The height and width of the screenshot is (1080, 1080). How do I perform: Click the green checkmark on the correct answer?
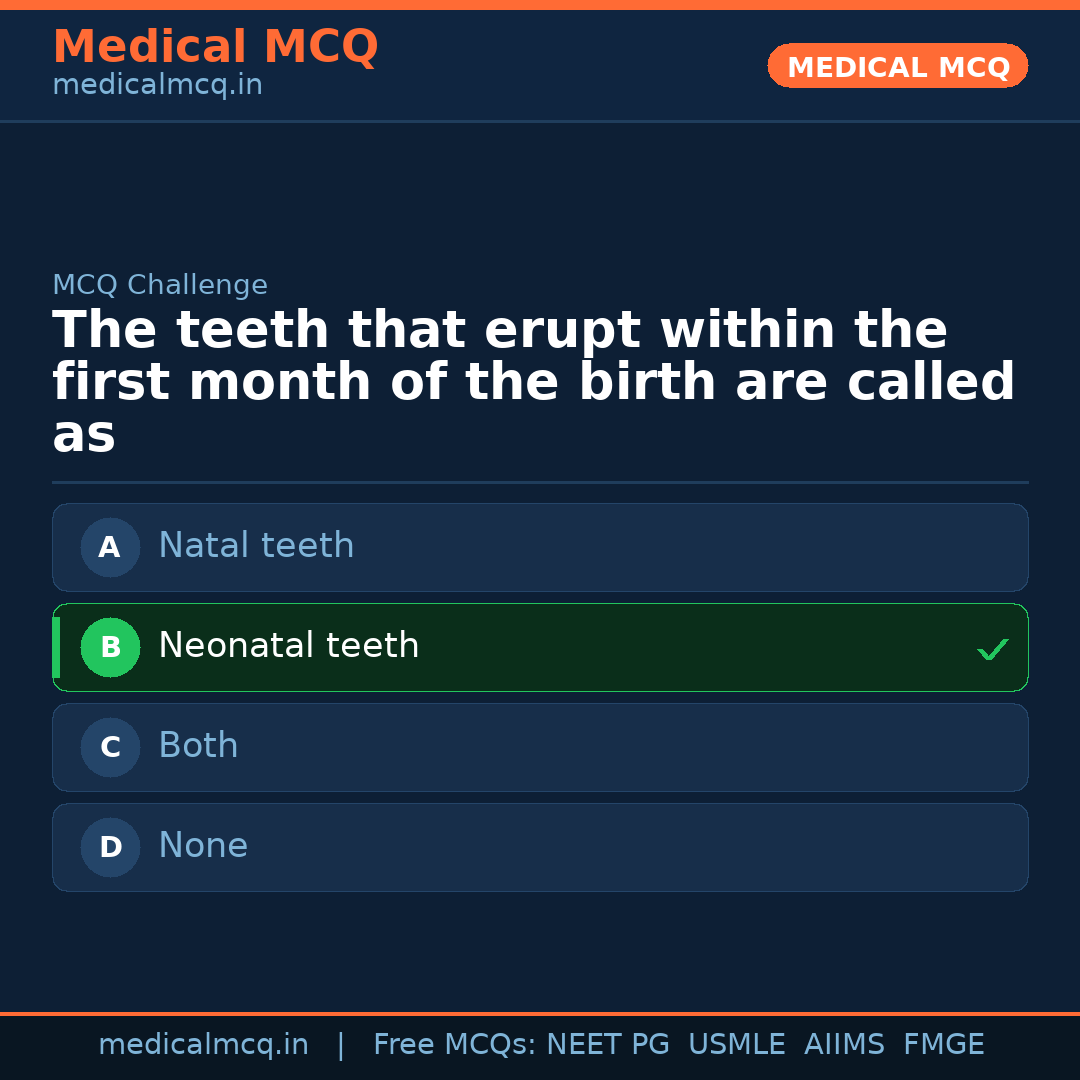click(992, 649)
